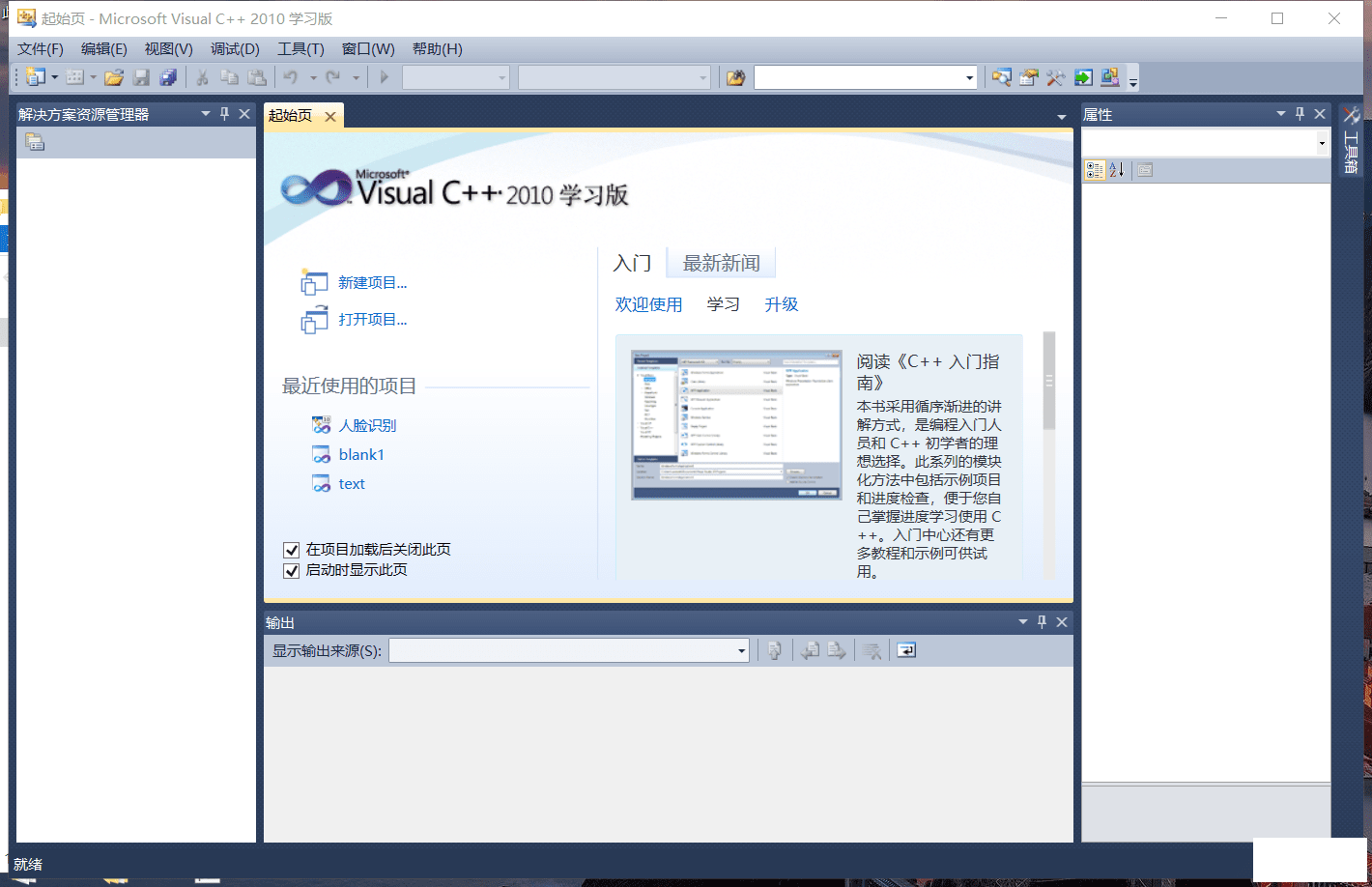Close the 起始页 tab
The height and width of the screenshot is (887, 1372).
coord(330,117)
